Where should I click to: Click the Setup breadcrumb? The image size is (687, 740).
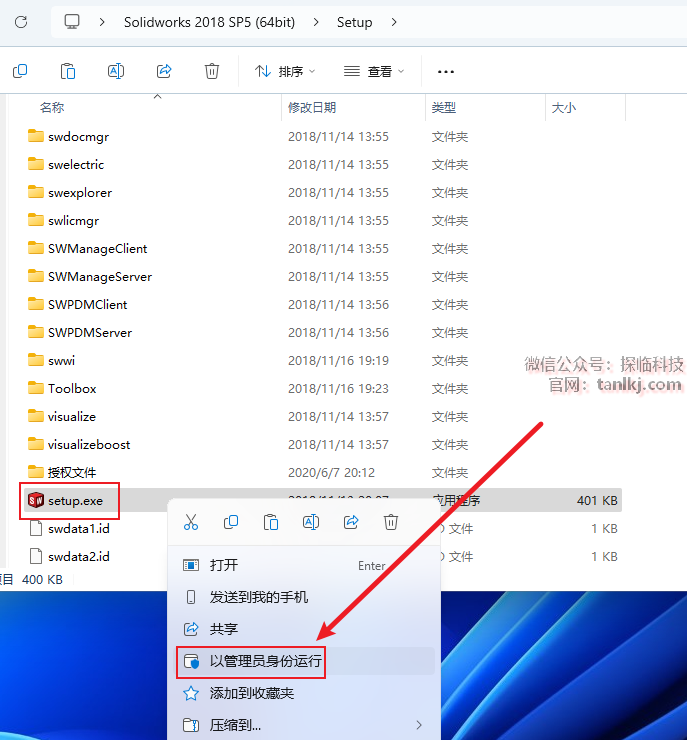coord(354,22)
